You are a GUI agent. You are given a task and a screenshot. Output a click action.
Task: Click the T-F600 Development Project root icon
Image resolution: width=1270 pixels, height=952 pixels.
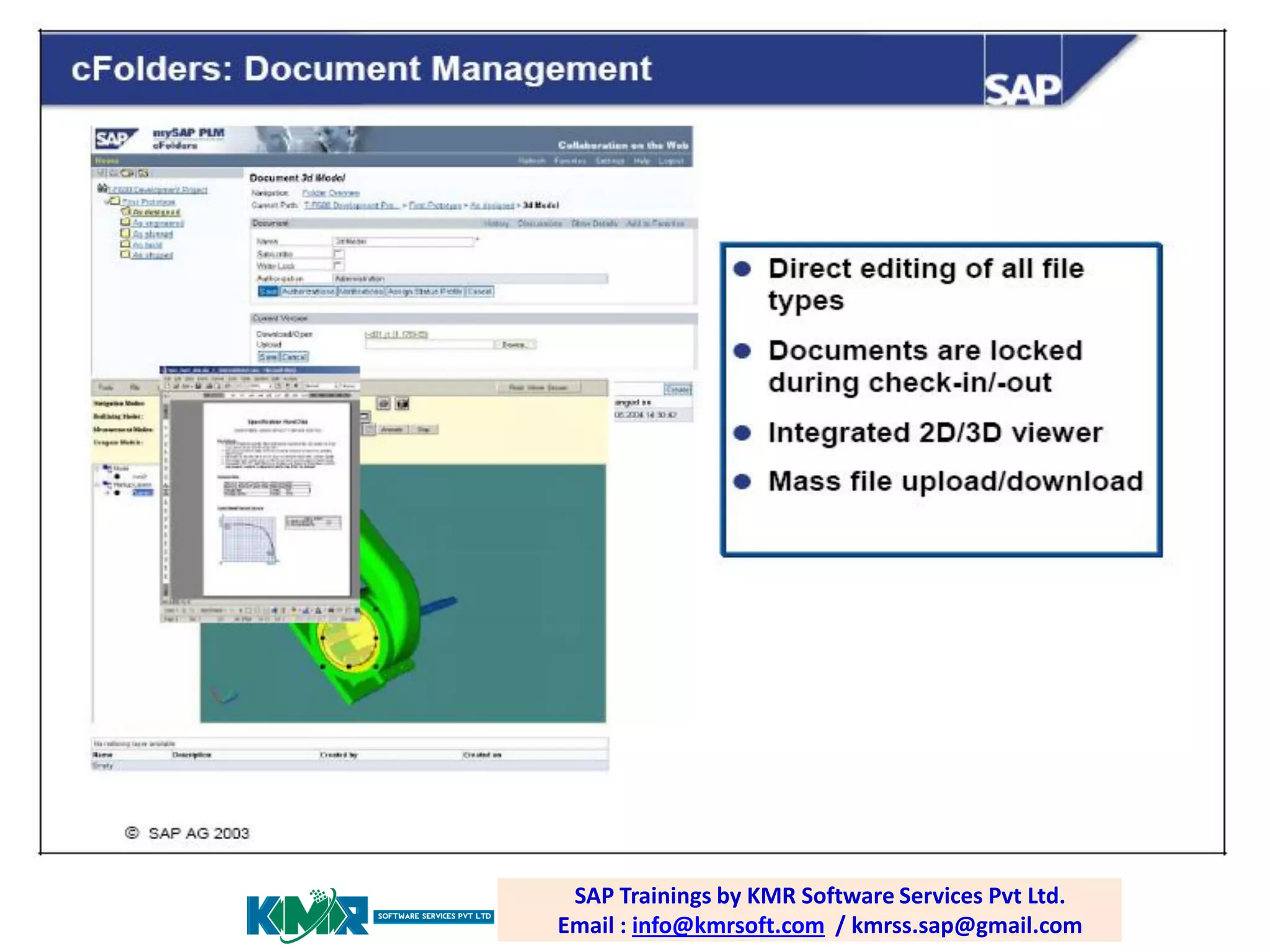point(102,188)
